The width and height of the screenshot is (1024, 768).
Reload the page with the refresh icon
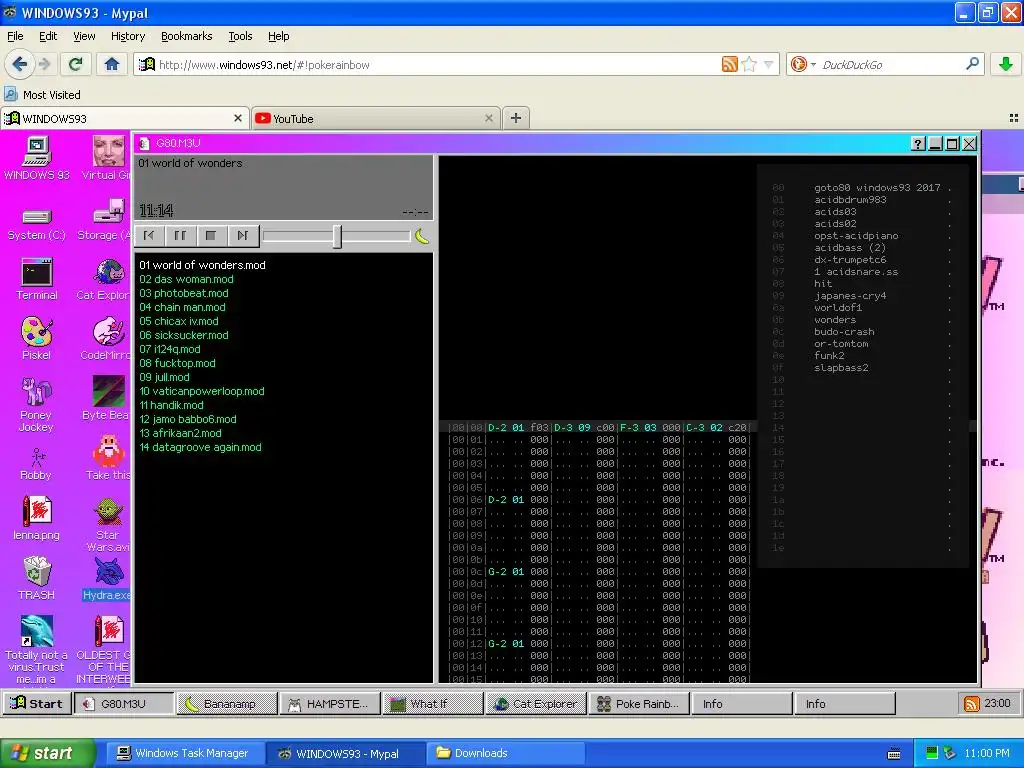click(76, 64)
